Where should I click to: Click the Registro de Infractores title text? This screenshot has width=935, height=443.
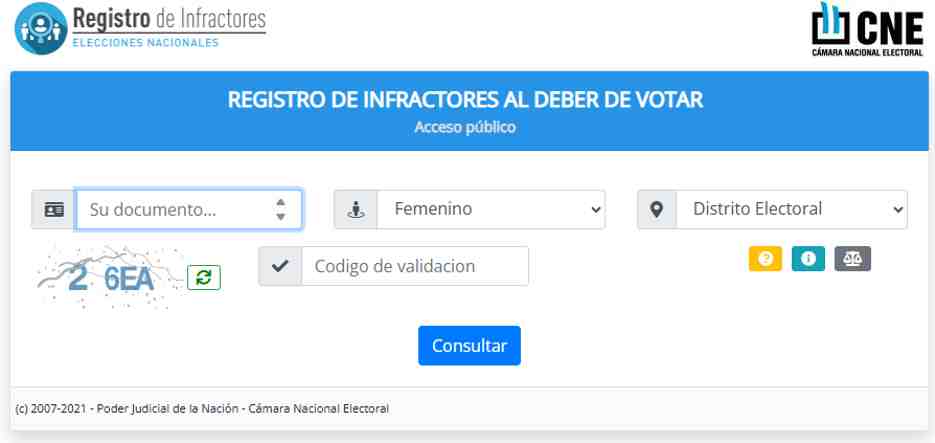(x=169, y=18)
